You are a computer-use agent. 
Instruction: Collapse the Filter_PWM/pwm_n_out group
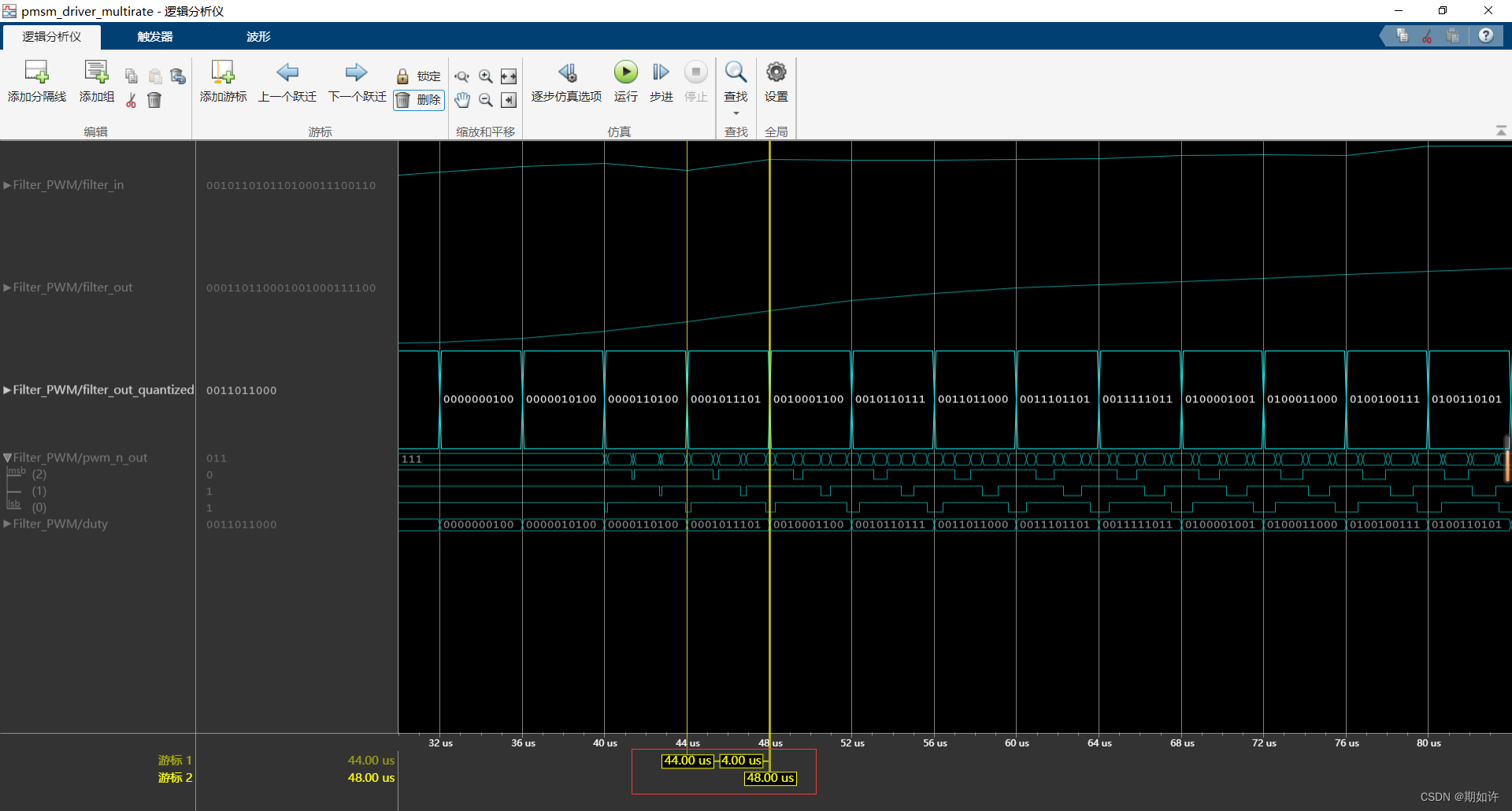(x=6, y=457)
